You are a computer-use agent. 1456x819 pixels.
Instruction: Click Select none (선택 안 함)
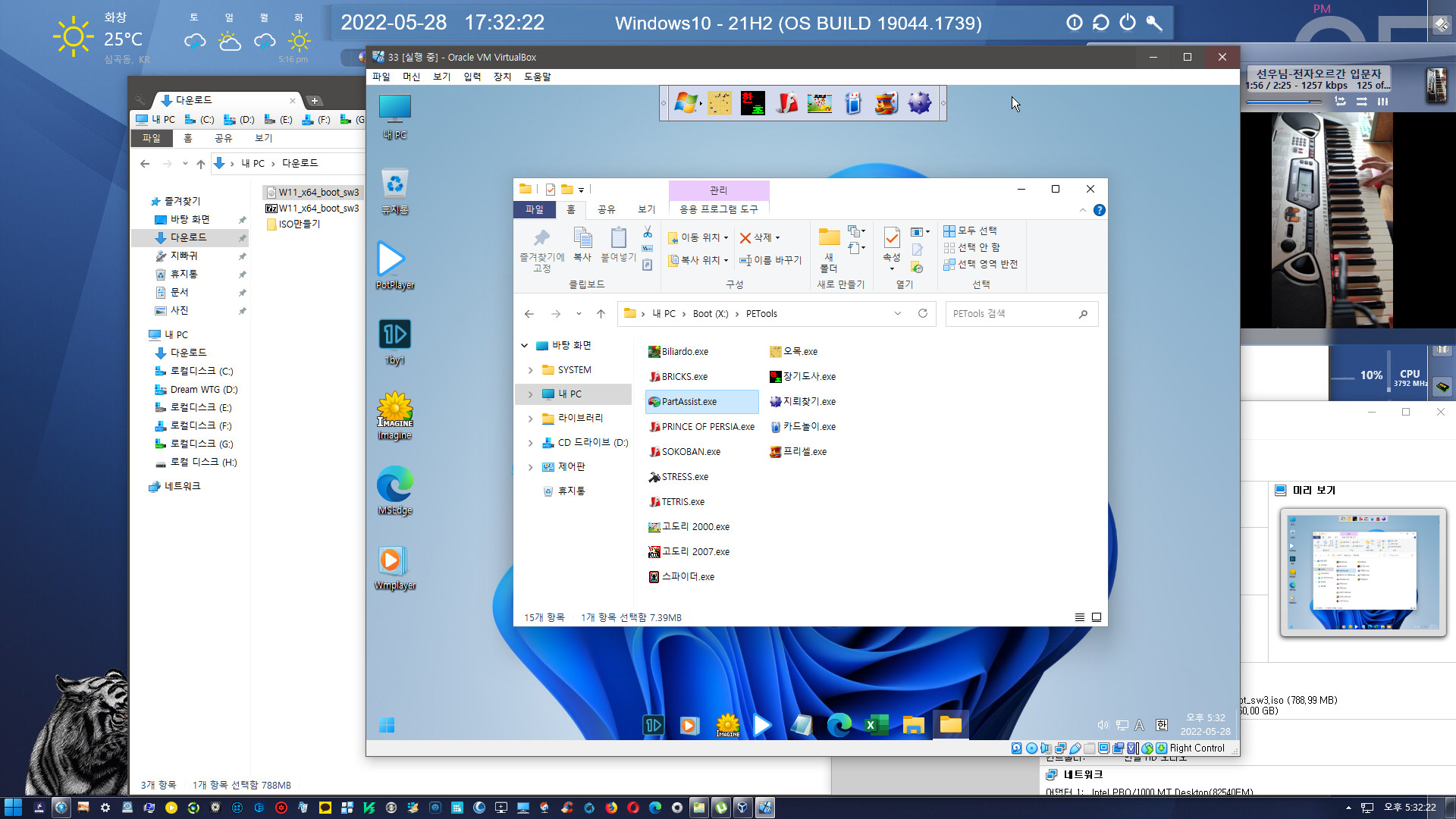pyautogui.click(x=972, y=247)
